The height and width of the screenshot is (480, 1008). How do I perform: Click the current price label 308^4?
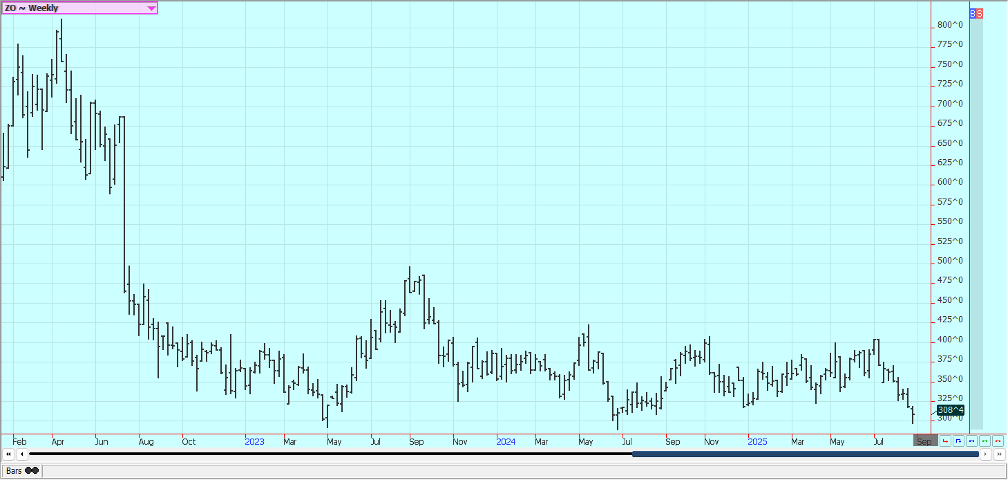tap(951, 410)
